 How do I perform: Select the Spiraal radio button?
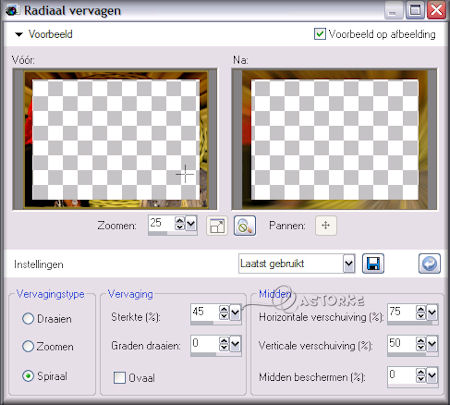tap(28, 376)
